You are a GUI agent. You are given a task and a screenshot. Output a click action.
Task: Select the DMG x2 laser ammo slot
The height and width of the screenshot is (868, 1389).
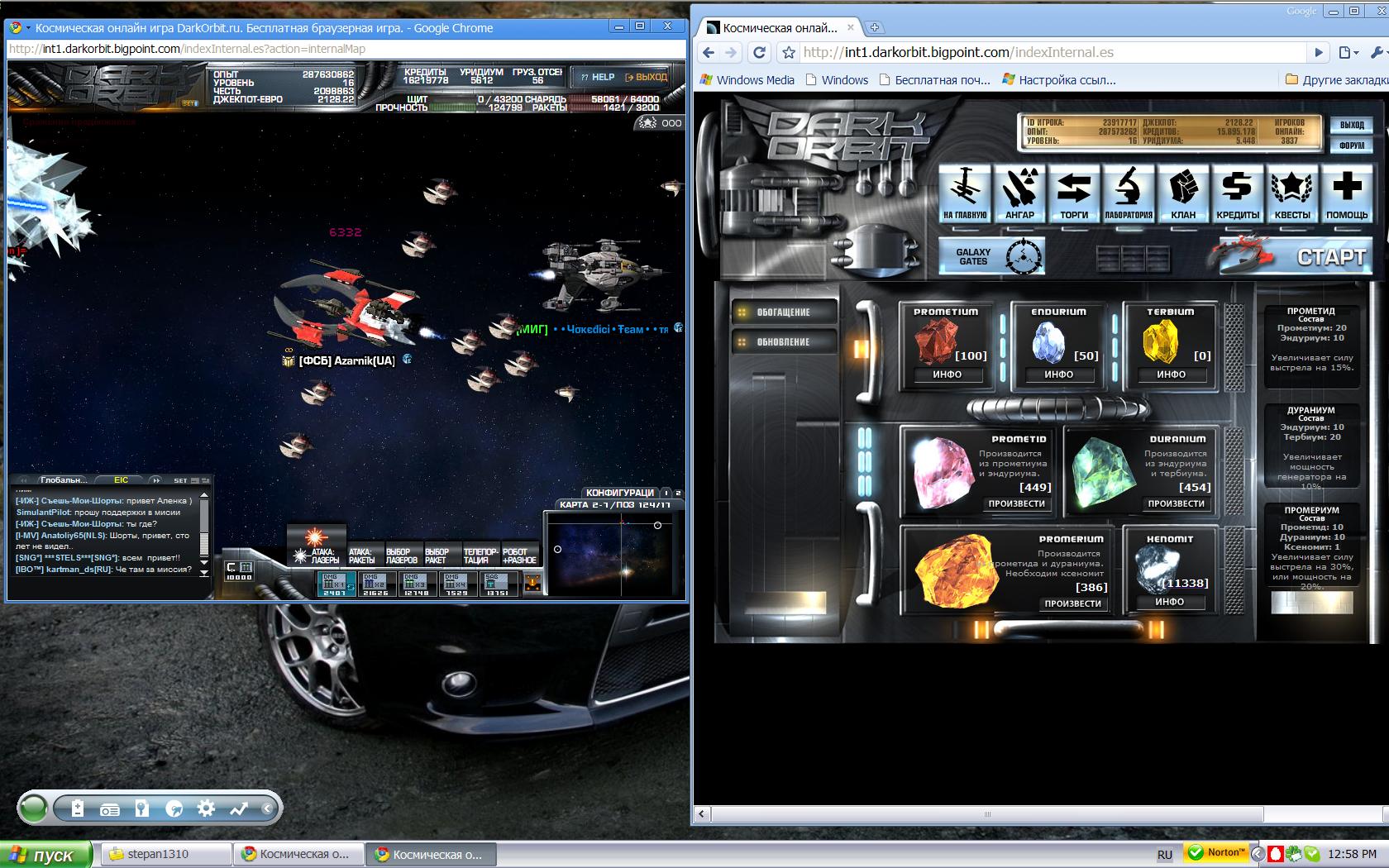coord(375,584)
